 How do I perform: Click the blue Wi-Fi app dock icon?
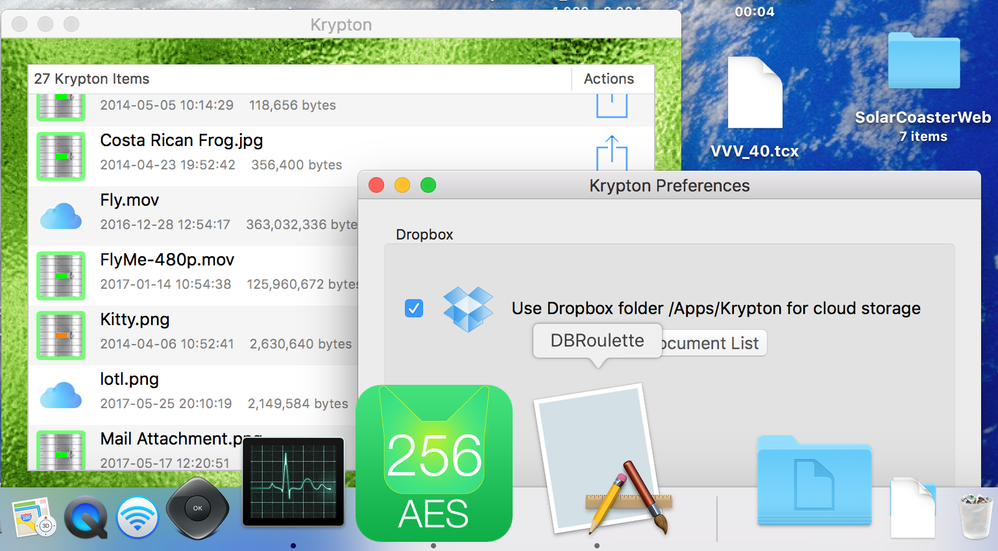(137, 517)
